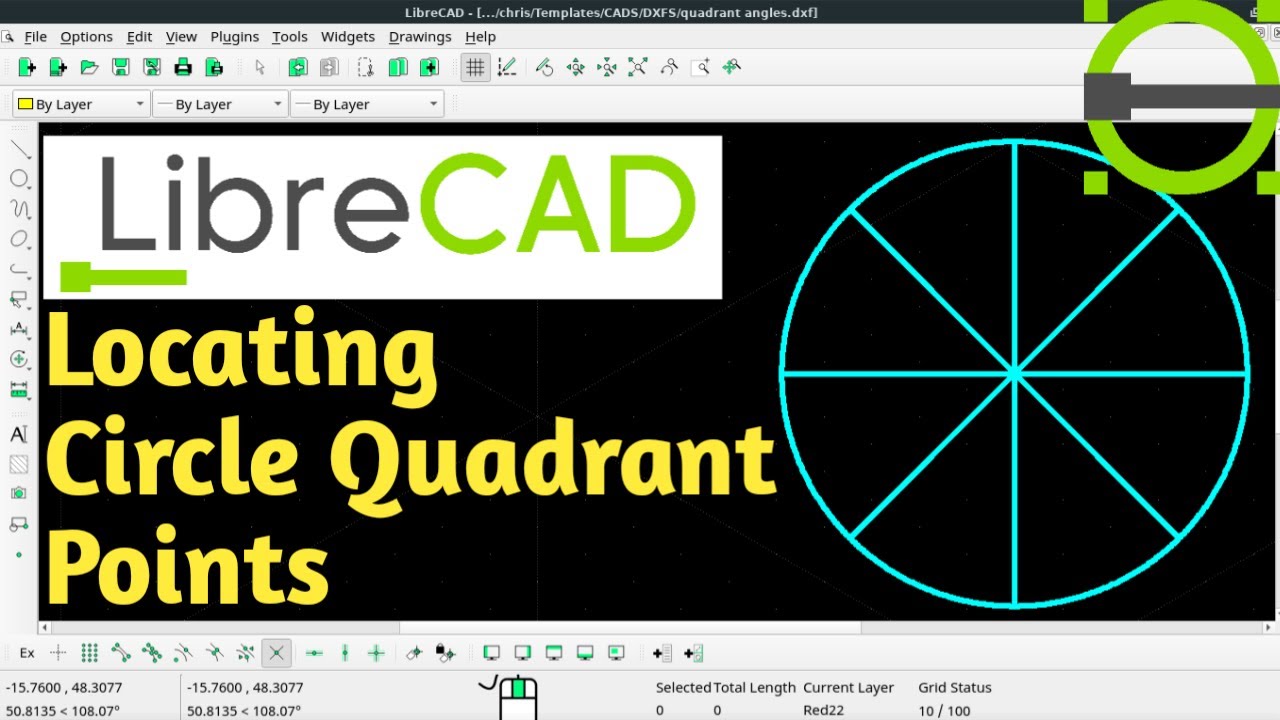Toggle Free Snap crosshair
Viewport: 1280px width, 720px height.
pyautogui.click(x=58, y=653)
